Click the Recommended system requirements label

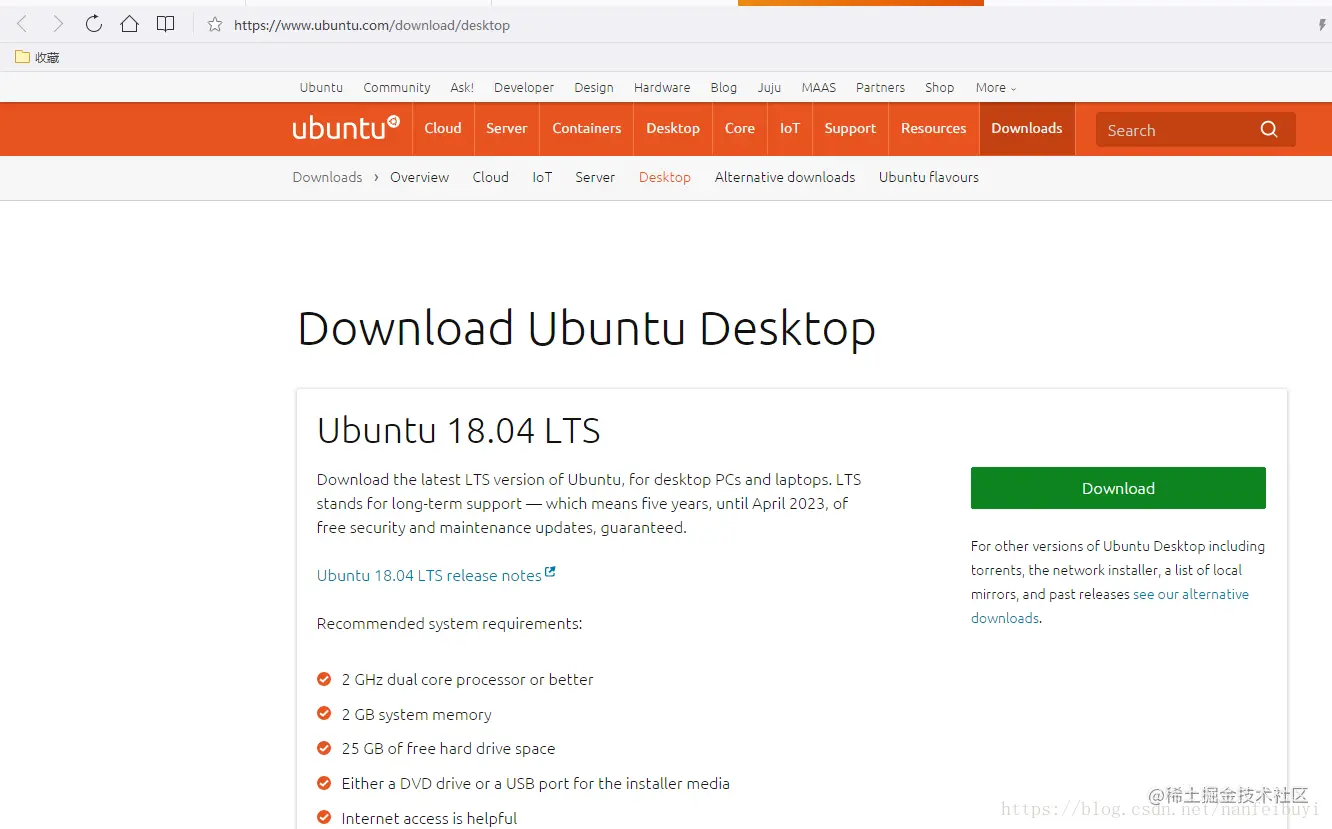(x=449, y=623)
